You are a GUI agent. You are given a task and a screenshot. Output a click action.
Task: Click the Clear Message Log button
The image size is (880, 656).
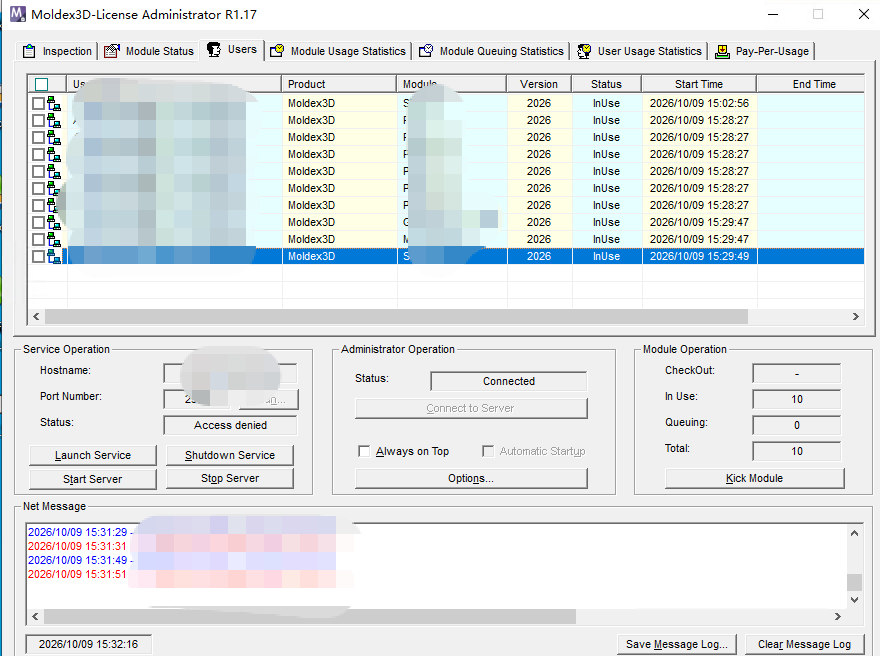804,644
